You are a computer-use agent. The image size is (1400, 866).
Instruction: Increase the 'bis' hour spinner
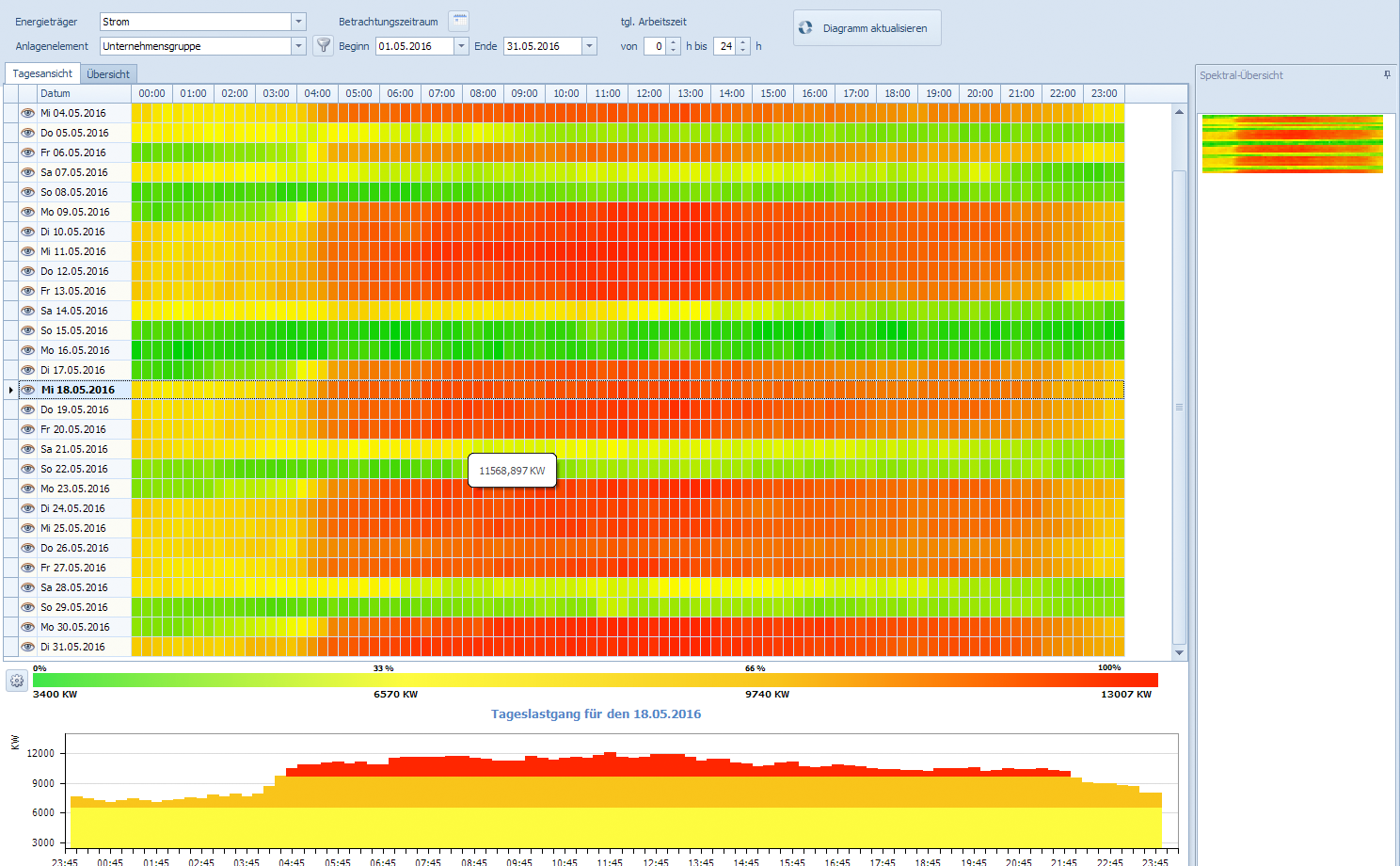pos(743,41)
